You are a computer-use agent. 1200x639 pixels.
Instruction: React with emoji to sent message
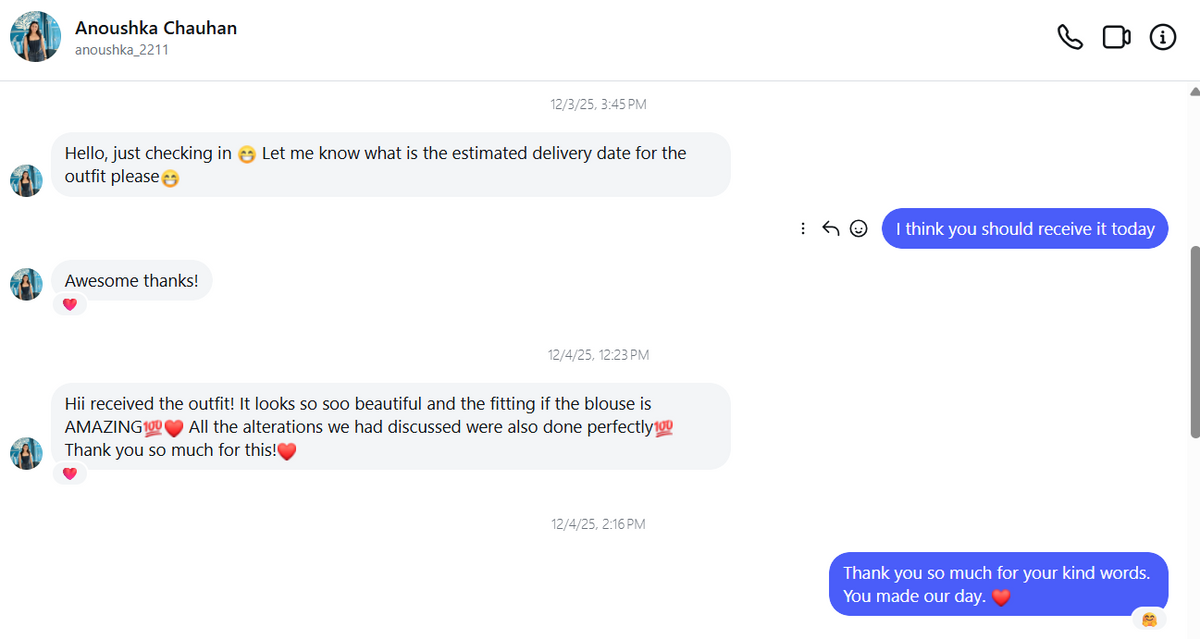click(x=858, y=229)
